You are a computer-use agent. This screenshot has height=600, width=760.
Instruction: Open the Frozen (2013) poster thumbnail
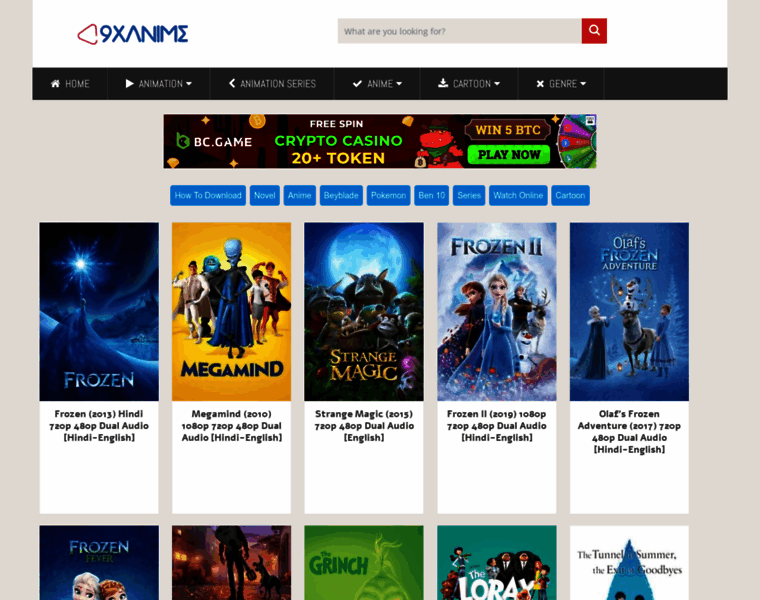(x=99, y=312)
